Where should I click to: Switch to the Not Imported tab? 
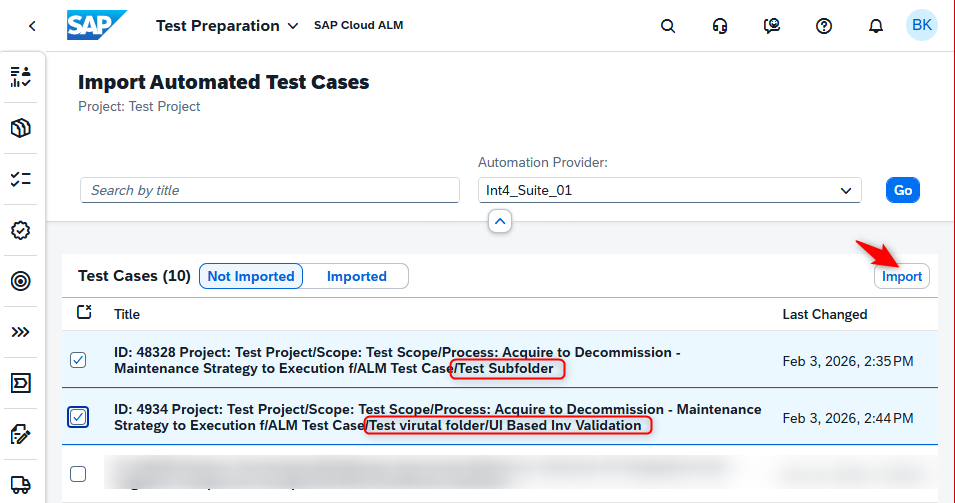point(251,276)
